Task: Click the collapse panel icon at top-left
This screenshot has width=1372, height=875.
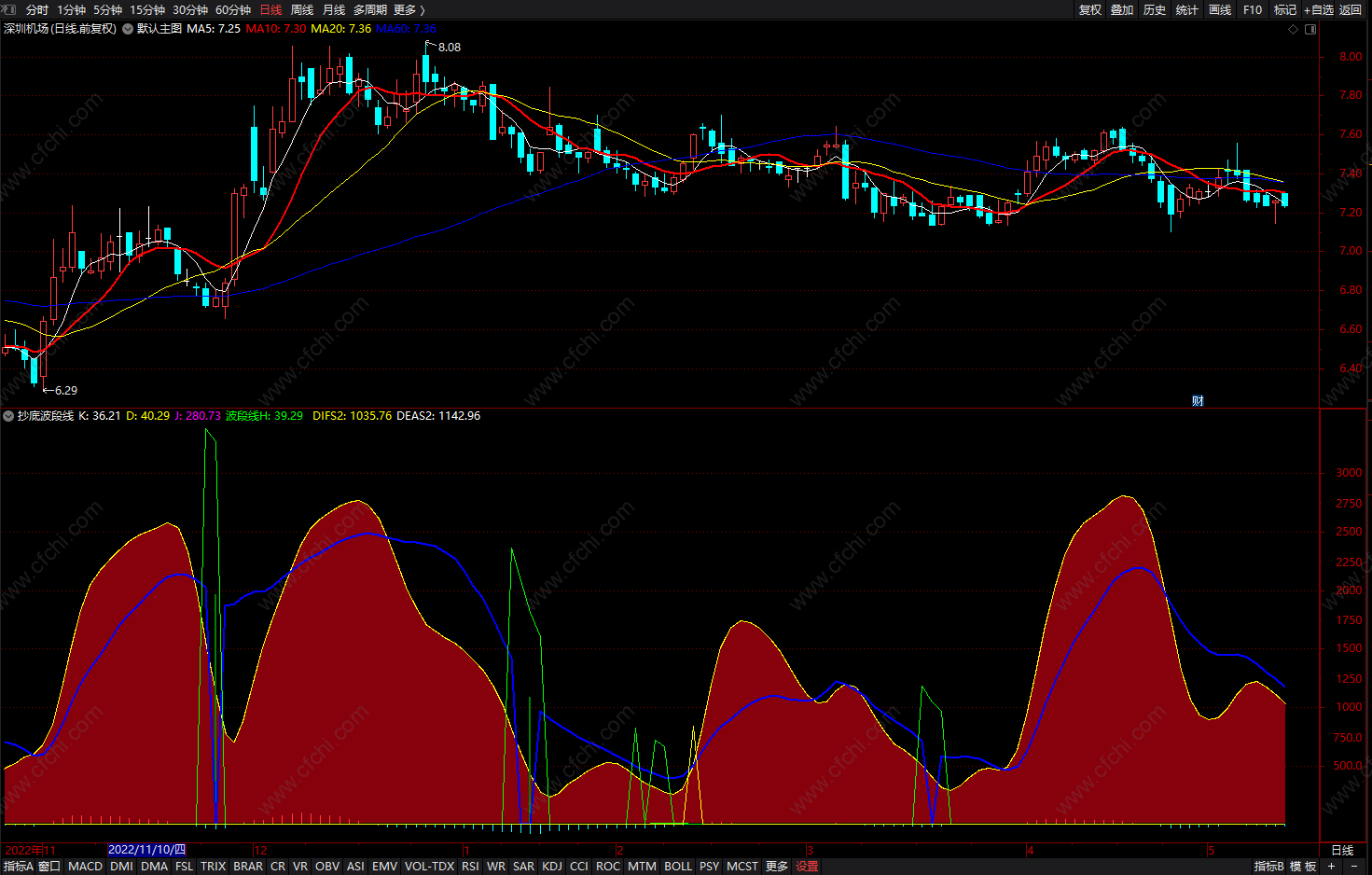Action: coord(10,9)
